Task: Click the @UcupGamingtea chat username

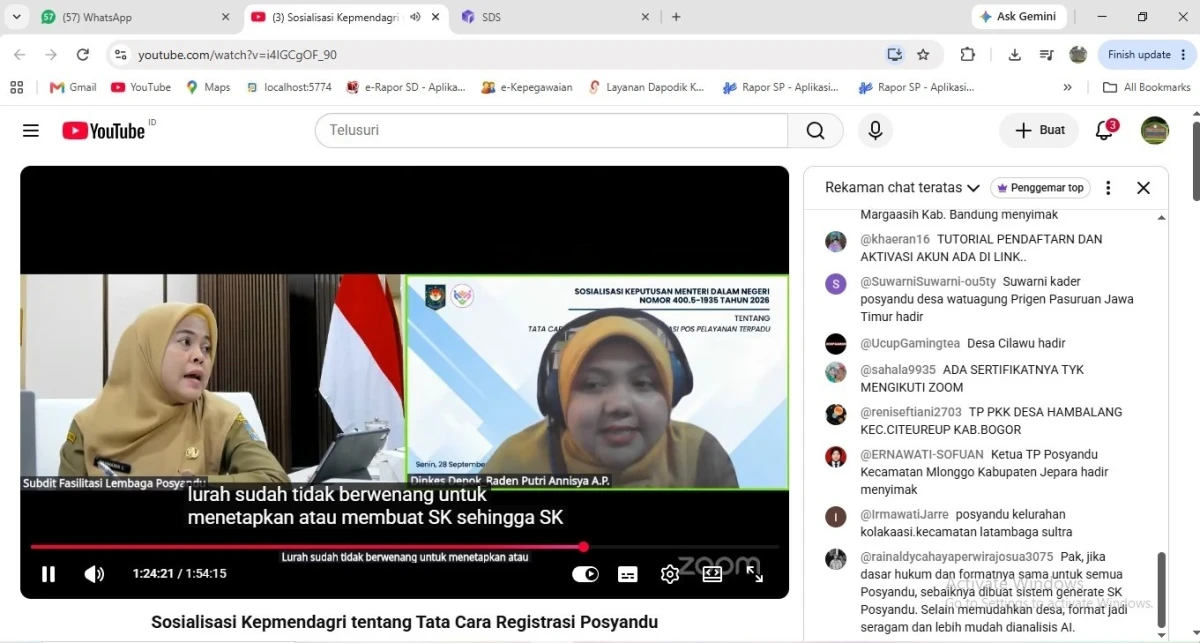Action: click(910, 343)
